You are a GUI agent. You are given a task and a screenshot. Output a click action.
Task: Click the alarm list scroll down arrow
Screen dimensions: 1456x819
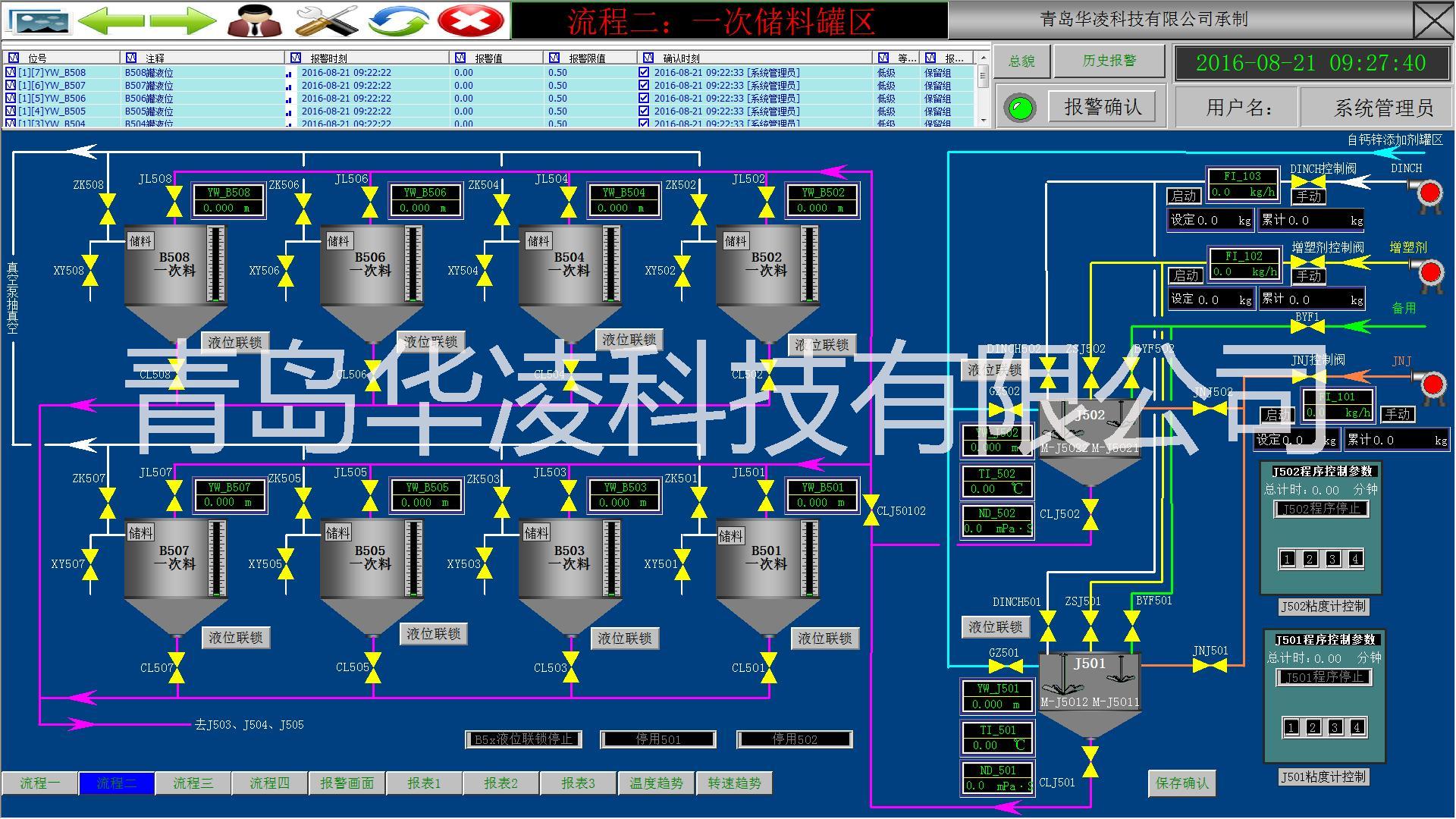point(983,120)
